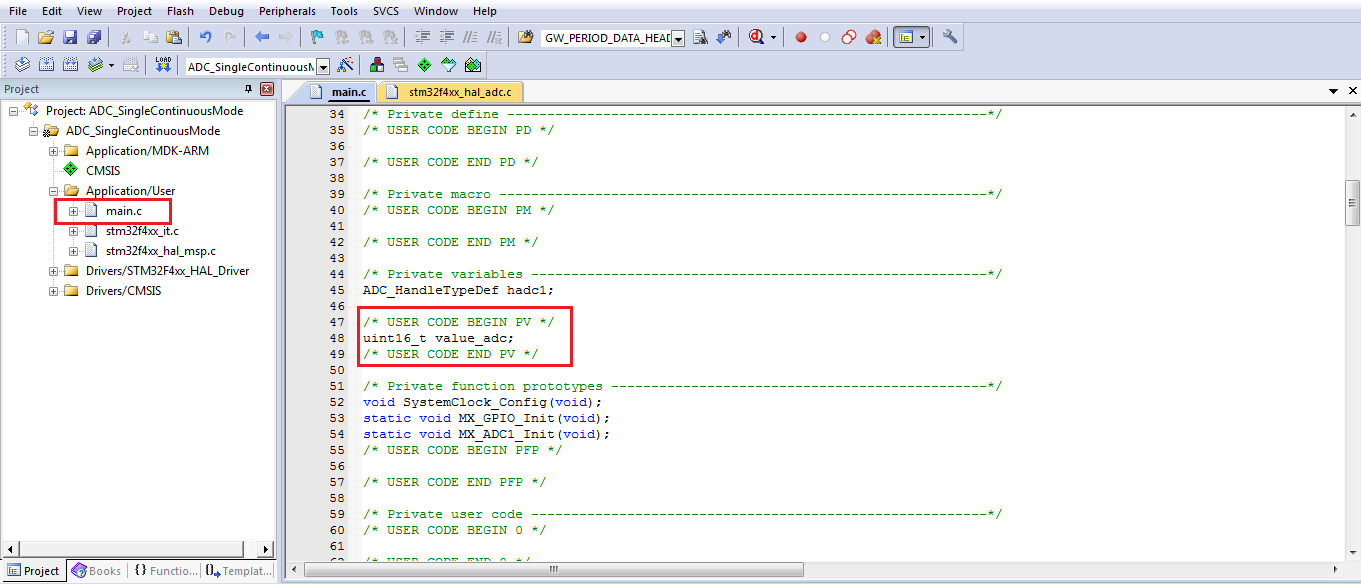Toggle bookmark with the blue flag icon

tap(317, 37)
